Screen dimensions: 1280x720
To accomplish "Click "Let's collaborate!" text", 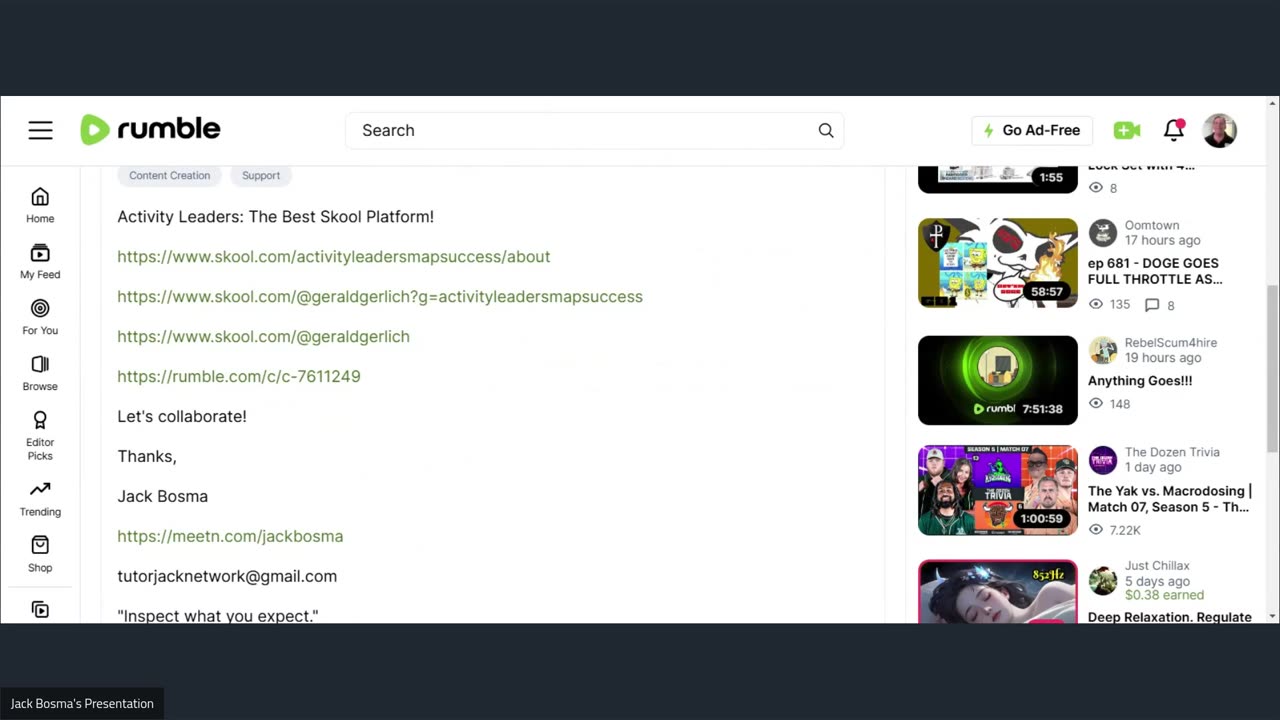I will click(182, 416).
